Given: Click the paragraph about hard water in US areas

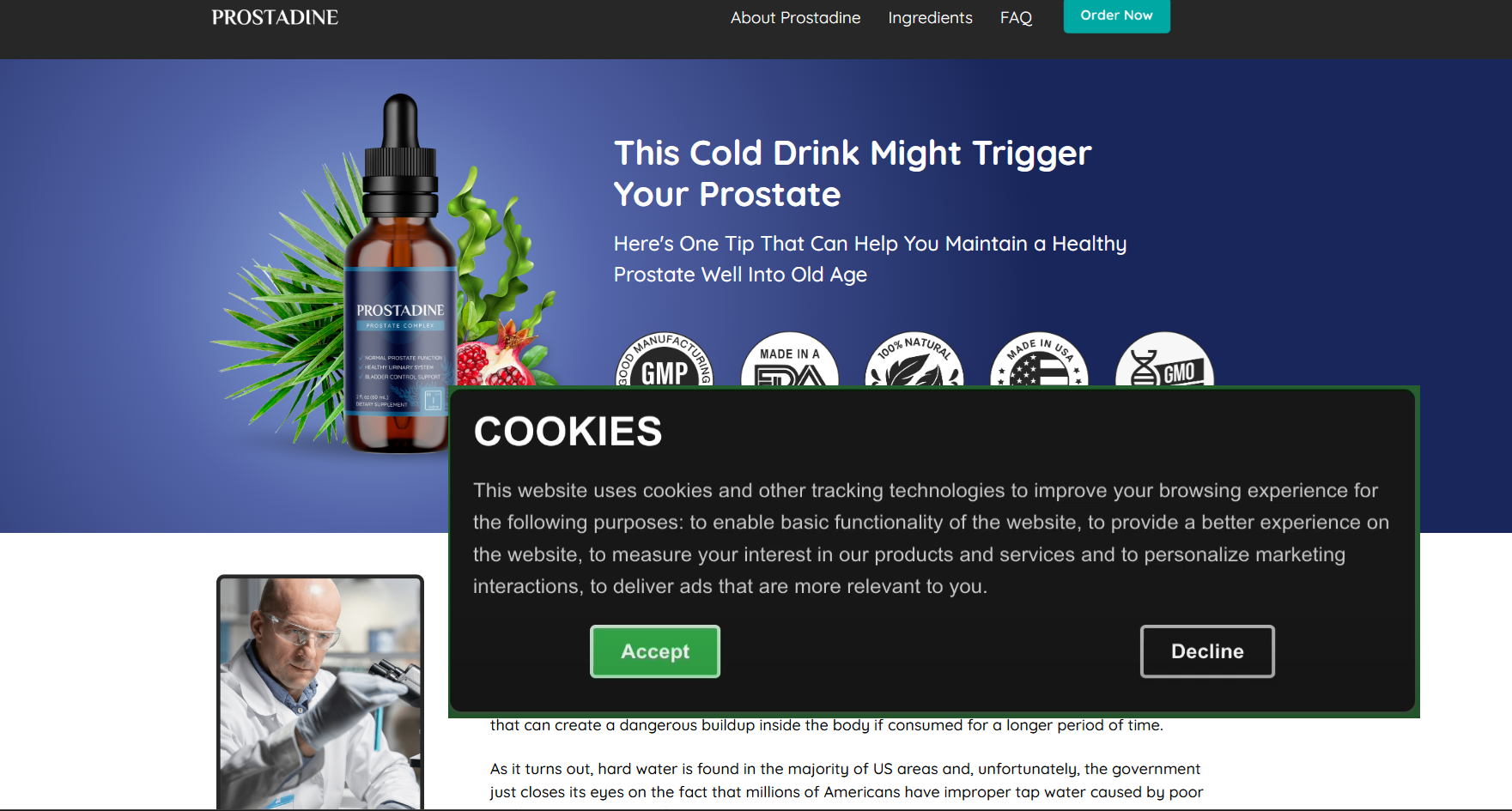Looking at the screenshot, I should [846, 780].
